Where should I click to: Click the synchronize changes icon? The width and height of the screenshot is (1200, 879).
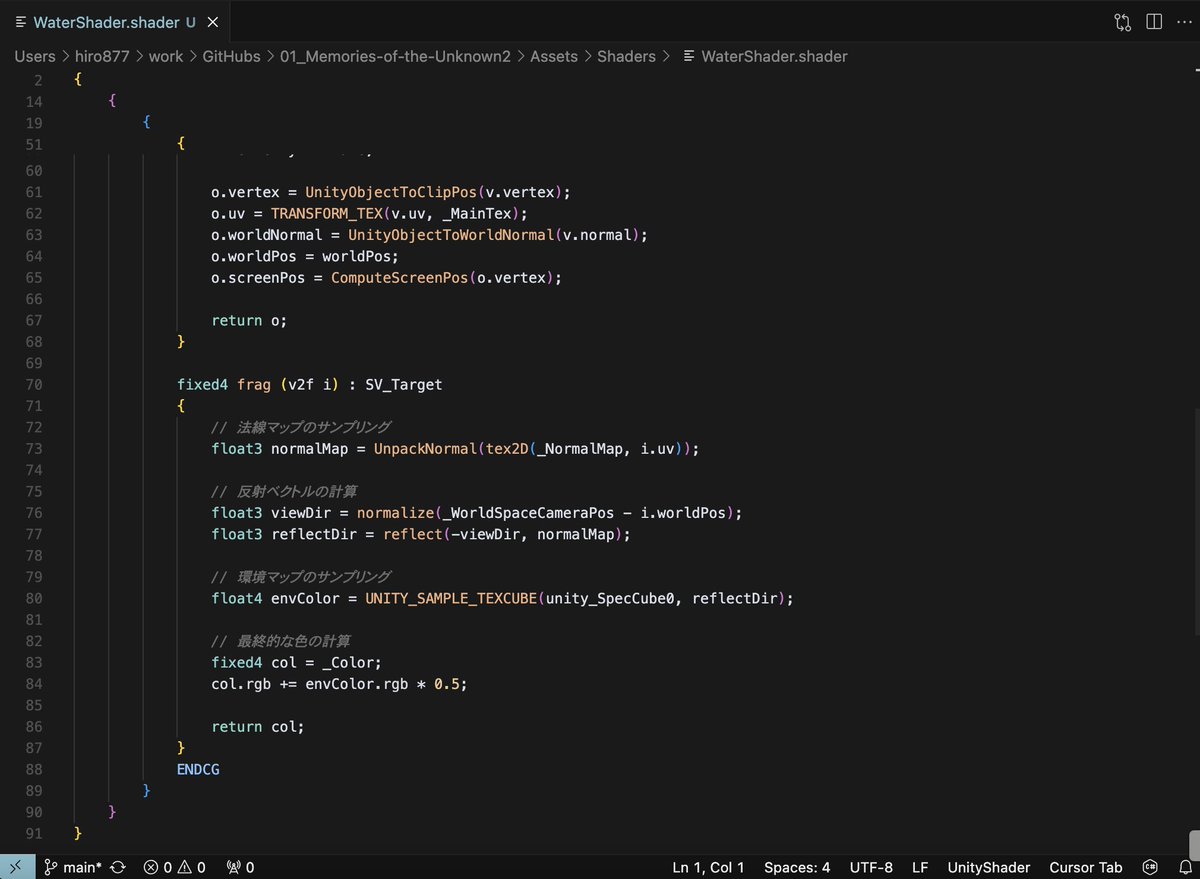(118, 867)
